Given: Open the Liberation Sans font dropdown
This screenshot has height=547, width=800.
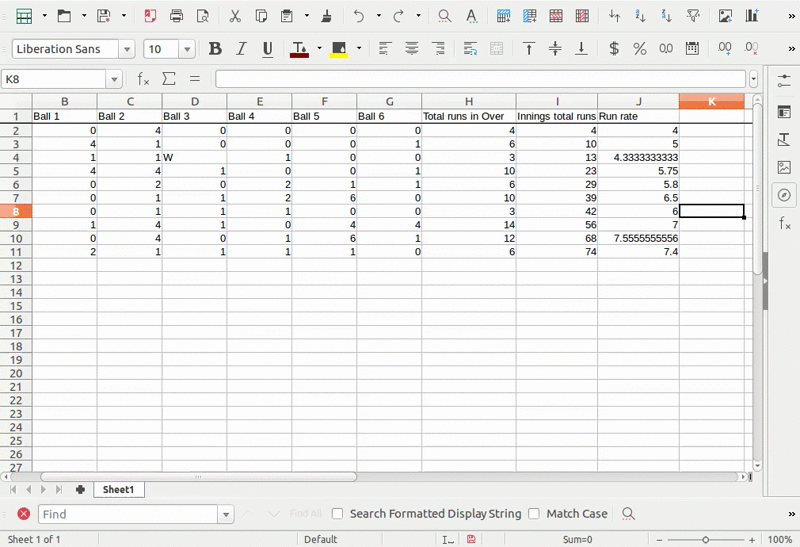Looking at the screenshot, I should click(x=127, y=50).
